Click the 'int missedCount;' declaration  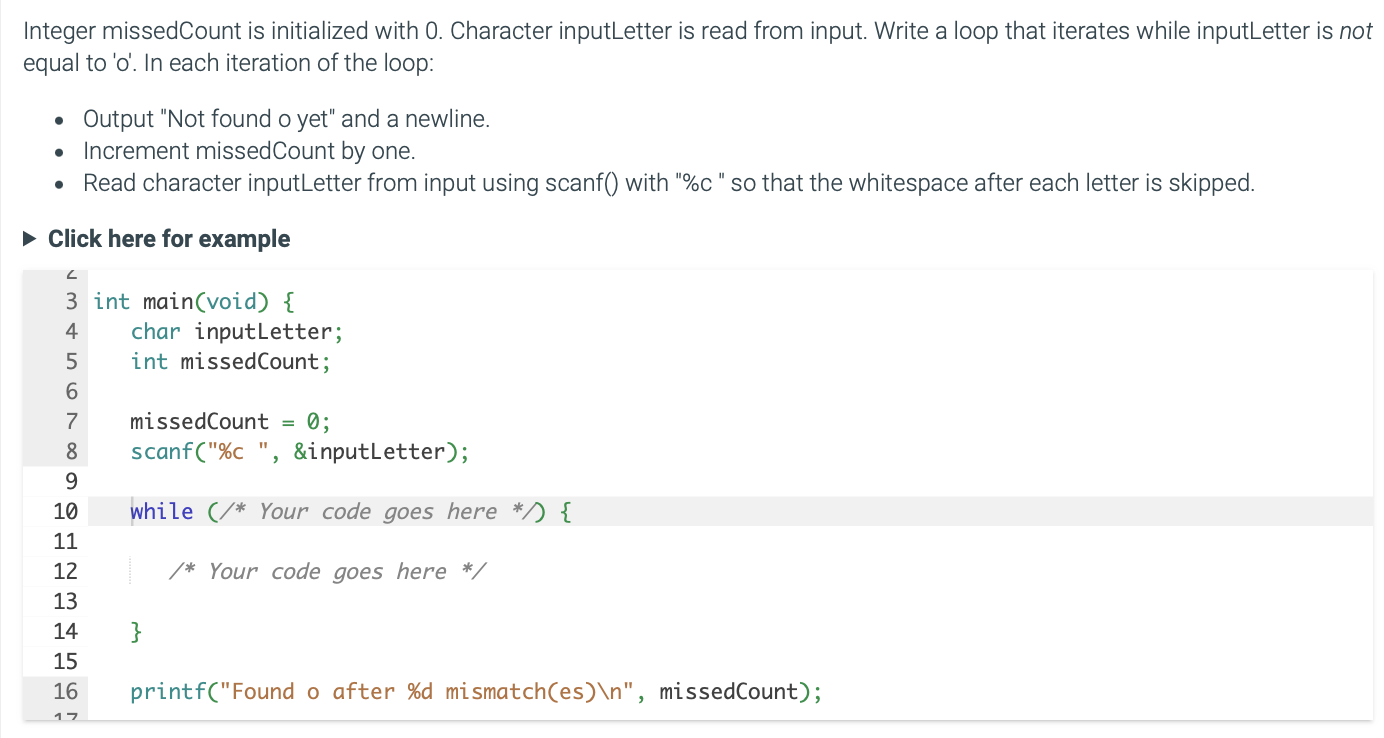coord(229,361)
